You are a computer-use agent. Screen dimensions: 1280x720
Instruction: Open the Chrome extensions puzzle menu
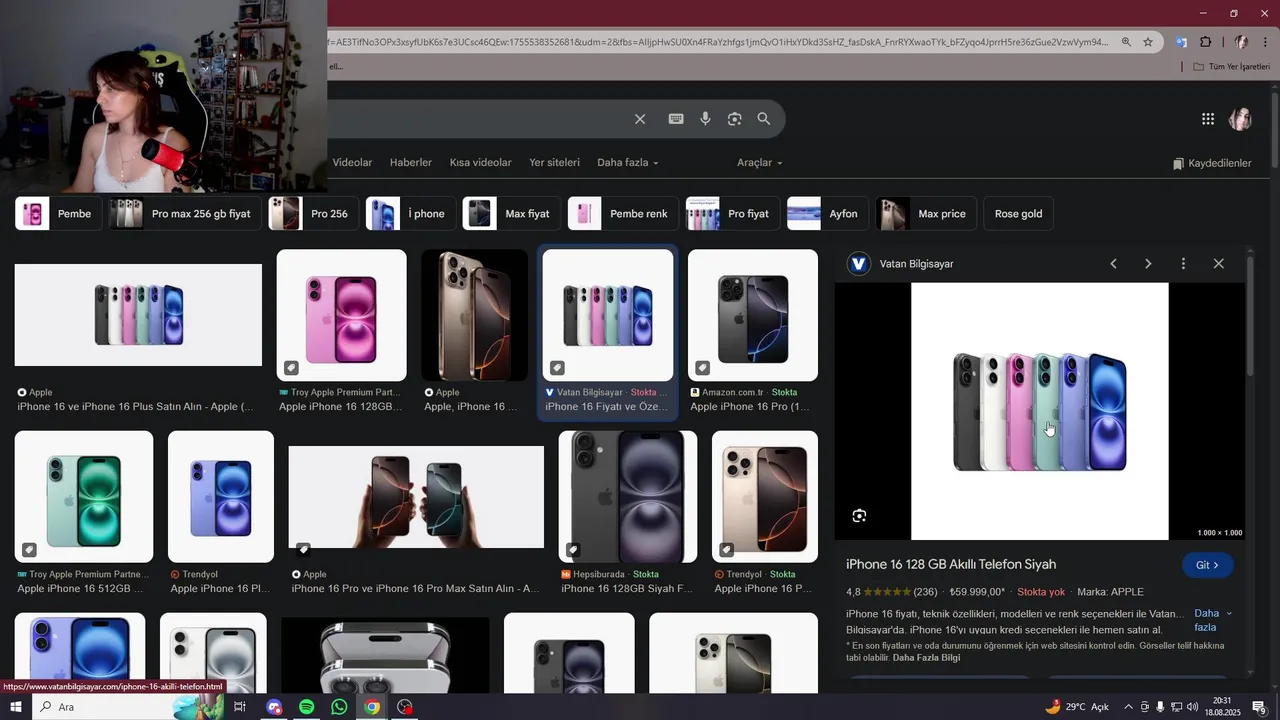[1205, 42]
